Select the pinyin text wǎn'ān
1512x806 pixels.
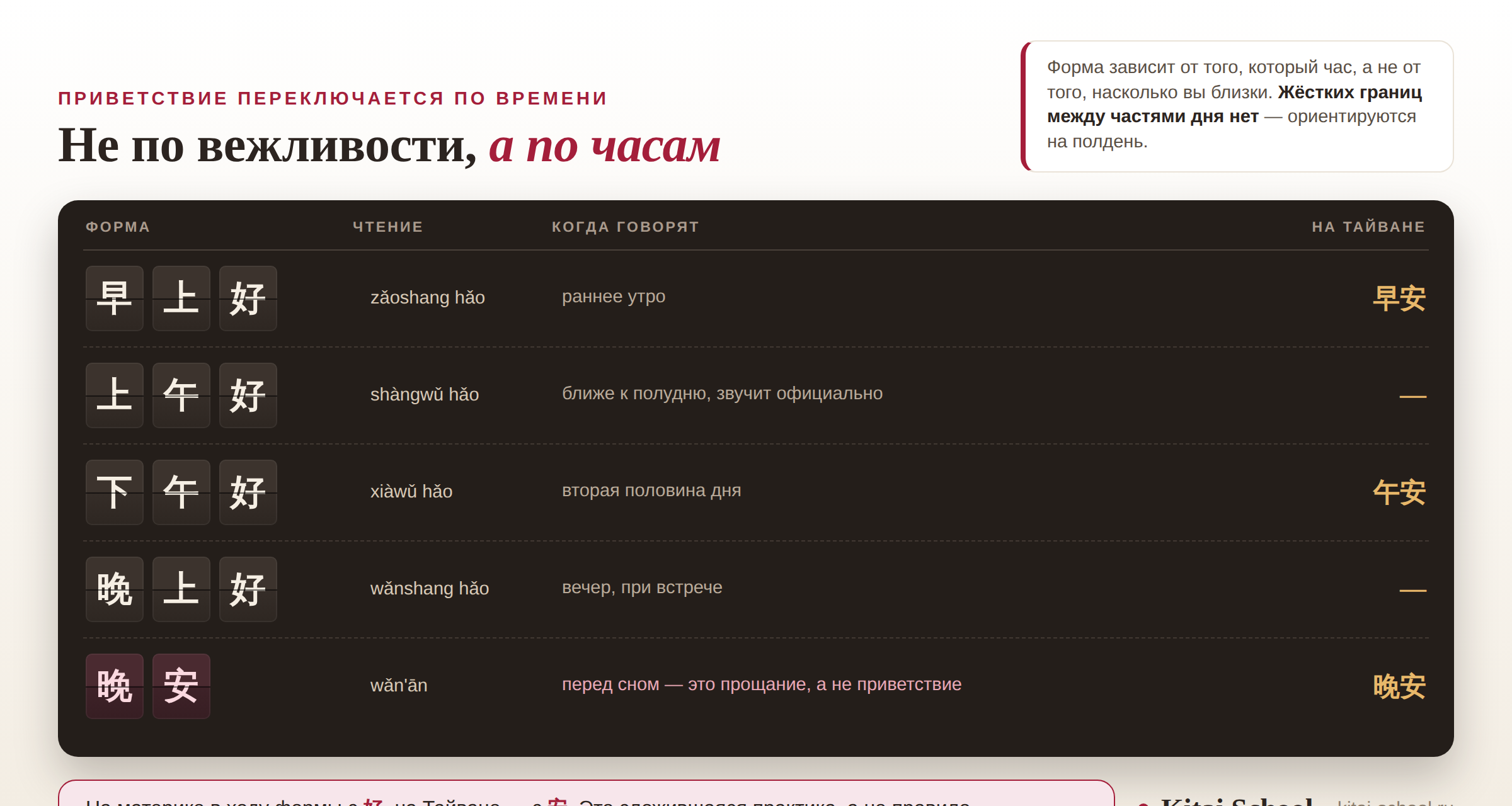click(399, 685)
